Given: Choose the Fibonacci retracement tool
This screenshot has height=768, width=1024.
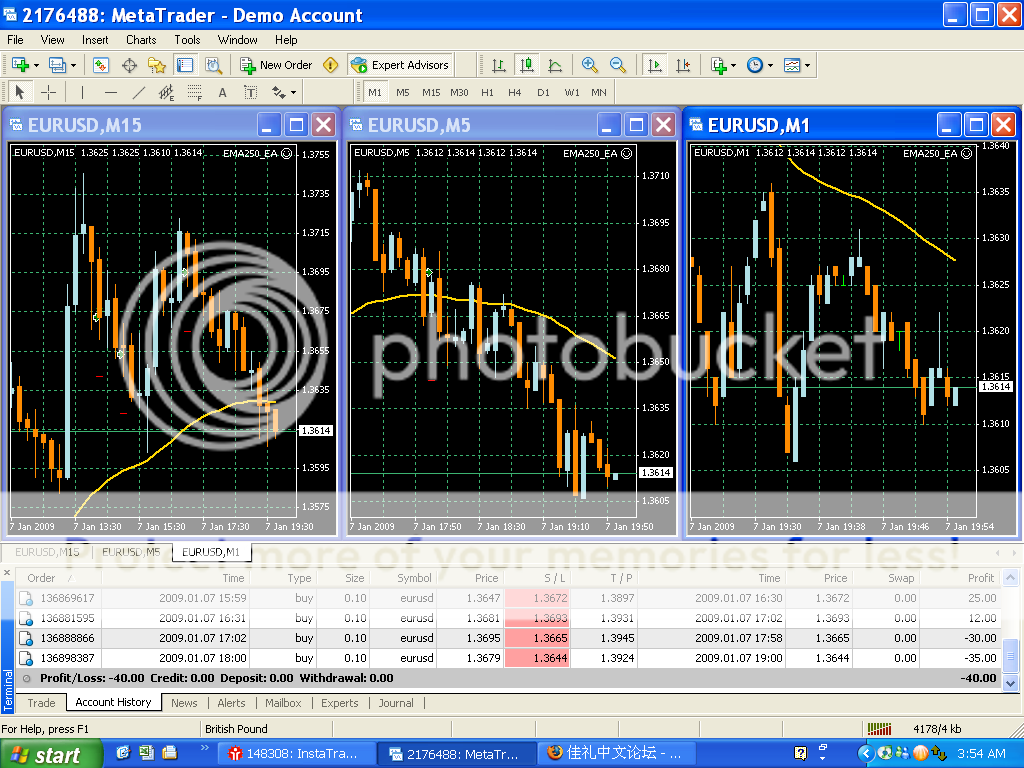Looking at the screenshot, I should pos(195,93).
